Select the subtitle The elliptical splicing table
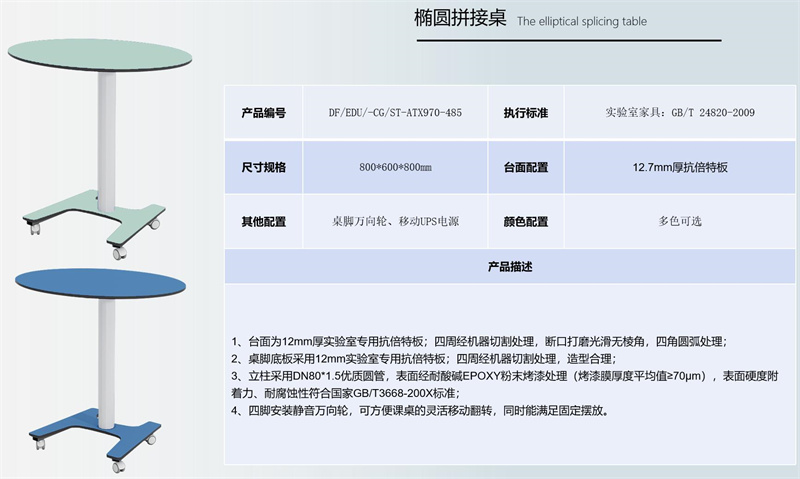This screenshot has height=479, width=800. [582, 21]
